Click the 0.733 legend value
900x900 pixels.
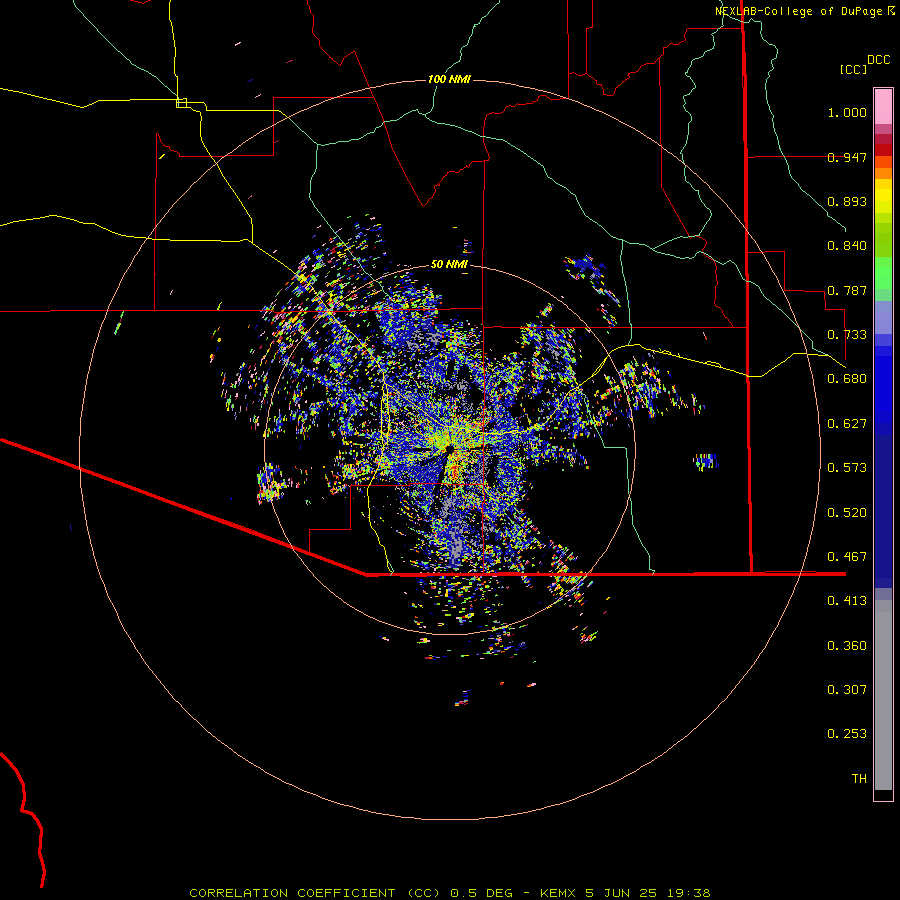pos(847,335)
